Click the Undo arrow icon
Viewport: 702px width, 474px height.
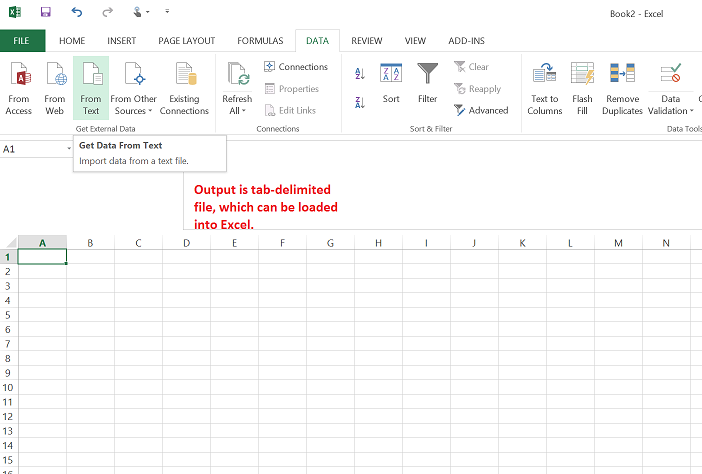coord(77,12)
